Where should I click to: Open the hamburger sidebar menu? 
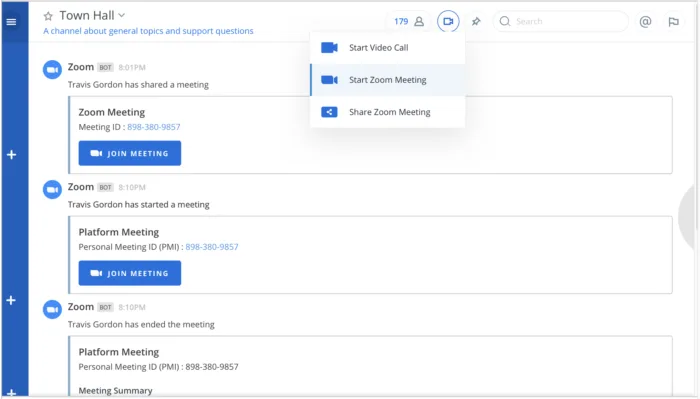pyautogui.click(x=12, y=21)
